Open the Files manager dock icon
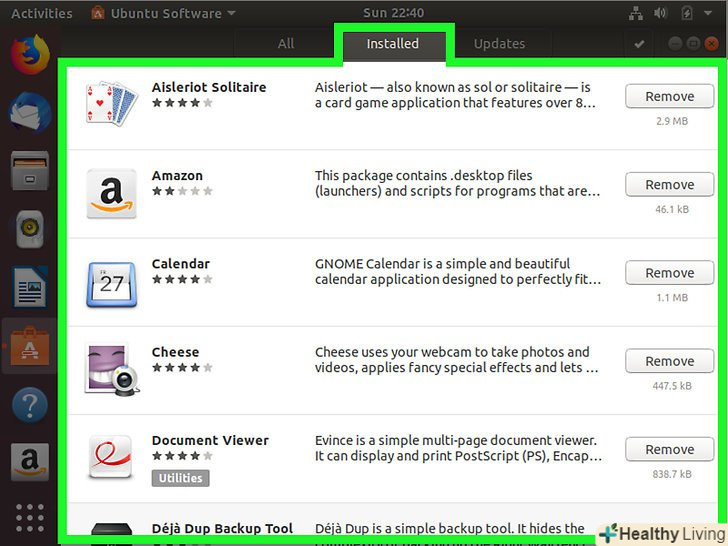This screenshot has width=728, height=546. click(30, 170)
